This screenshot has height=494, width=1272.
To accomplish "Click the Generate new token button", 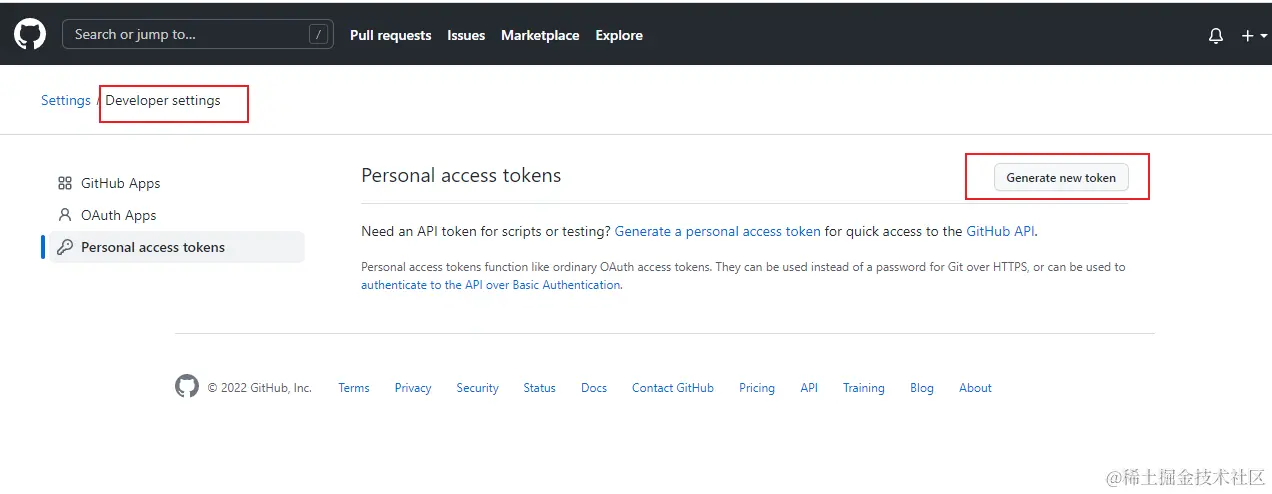I will [1061, 177].
